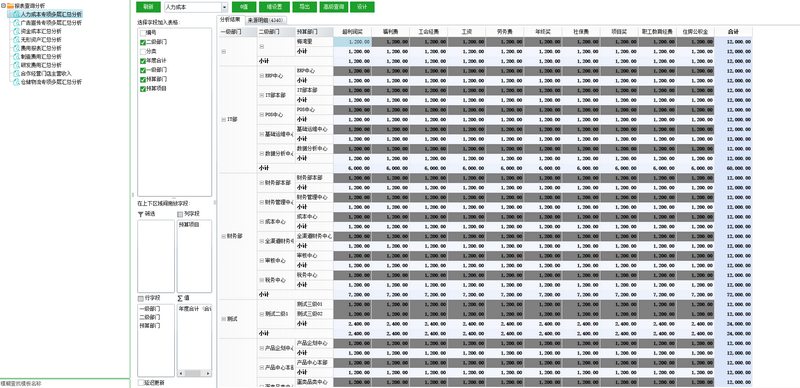Click the 值 list horizontal scrollbar
This screenshot has width=800, height=388.
click(x=194, y=373)
